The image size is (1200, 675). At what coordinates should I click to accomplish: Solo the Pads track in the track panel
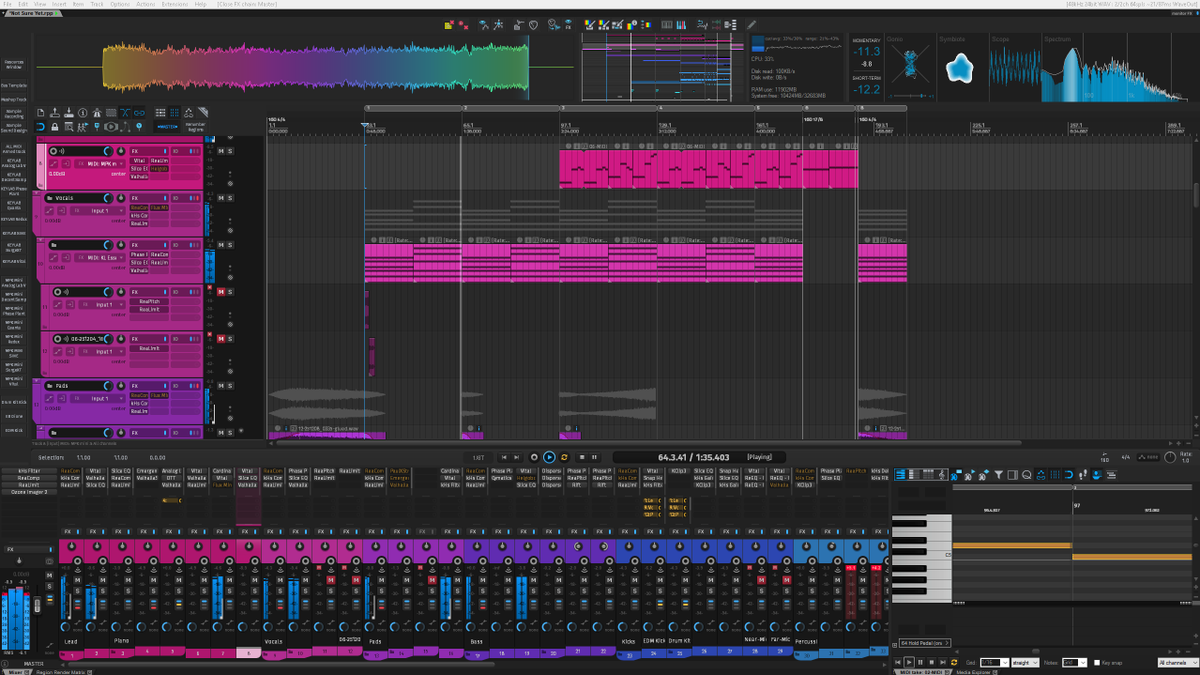[230, 386]
